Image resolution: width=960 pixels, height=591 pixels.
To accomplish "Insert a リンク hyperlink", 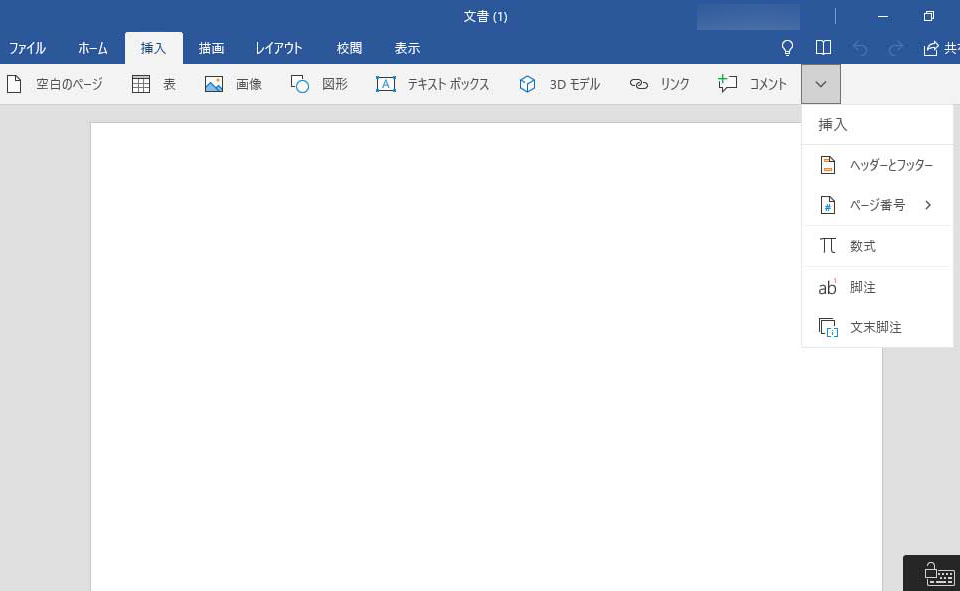I will [639, 85].
